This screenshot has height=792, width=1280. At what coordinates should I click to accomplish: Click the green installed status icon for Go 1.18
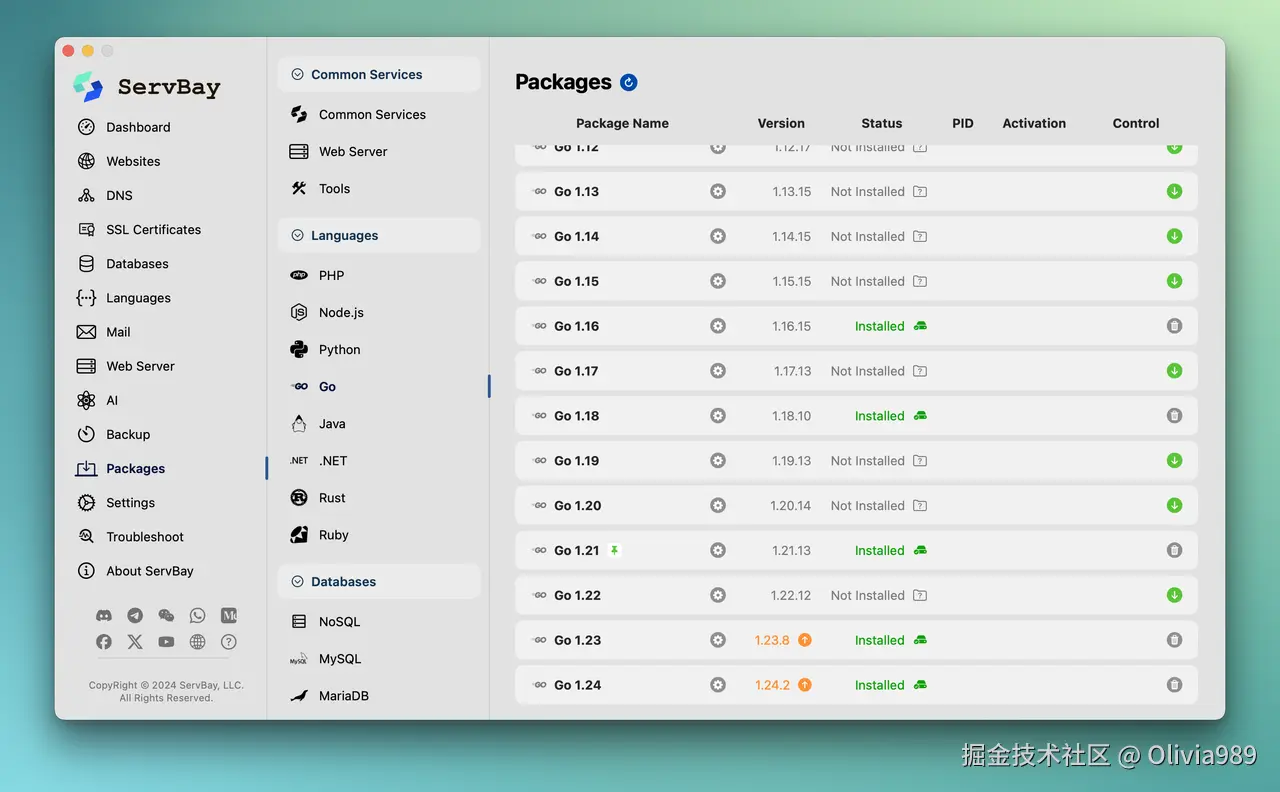920,415
